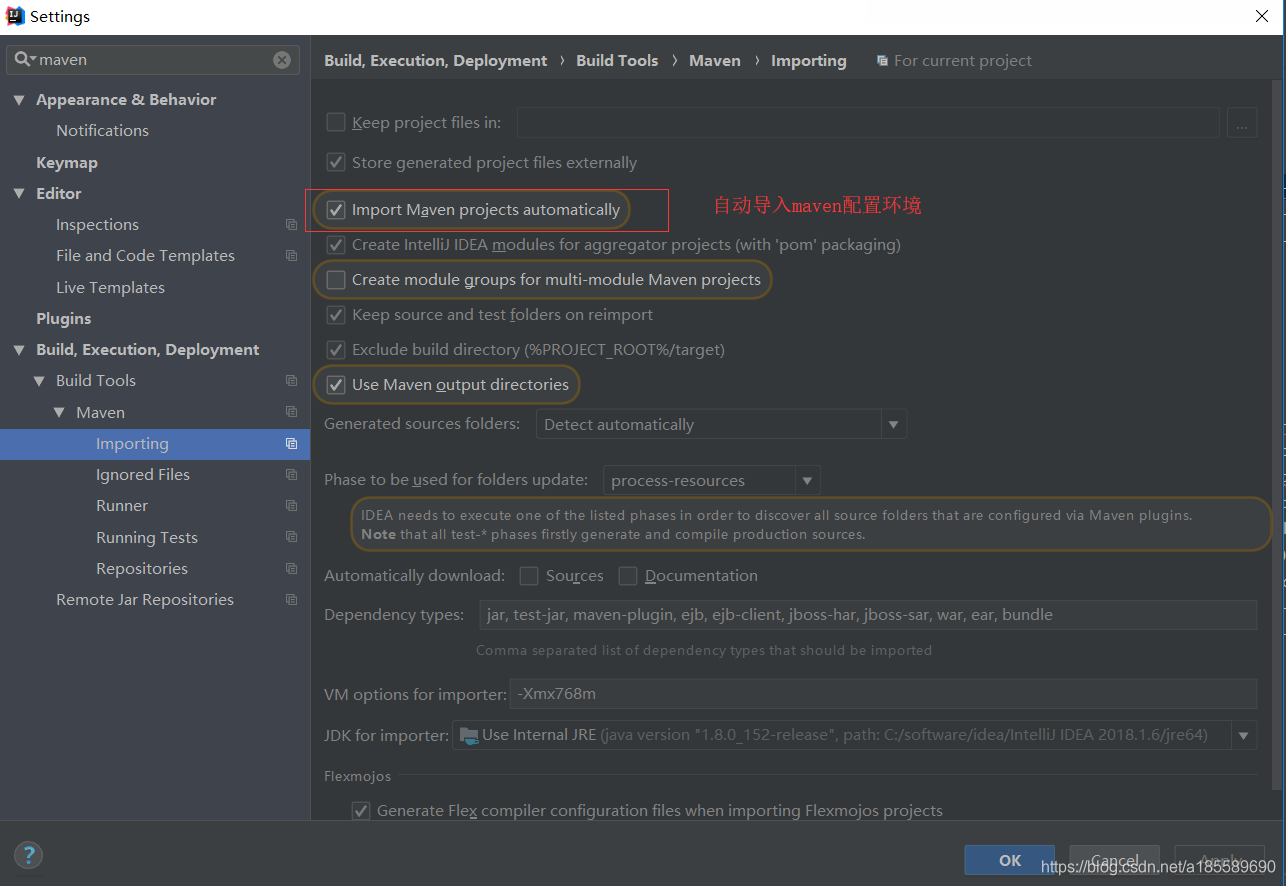Check automatically download Documentation
Screen dimensions: 1286x886
coord(628,576)
